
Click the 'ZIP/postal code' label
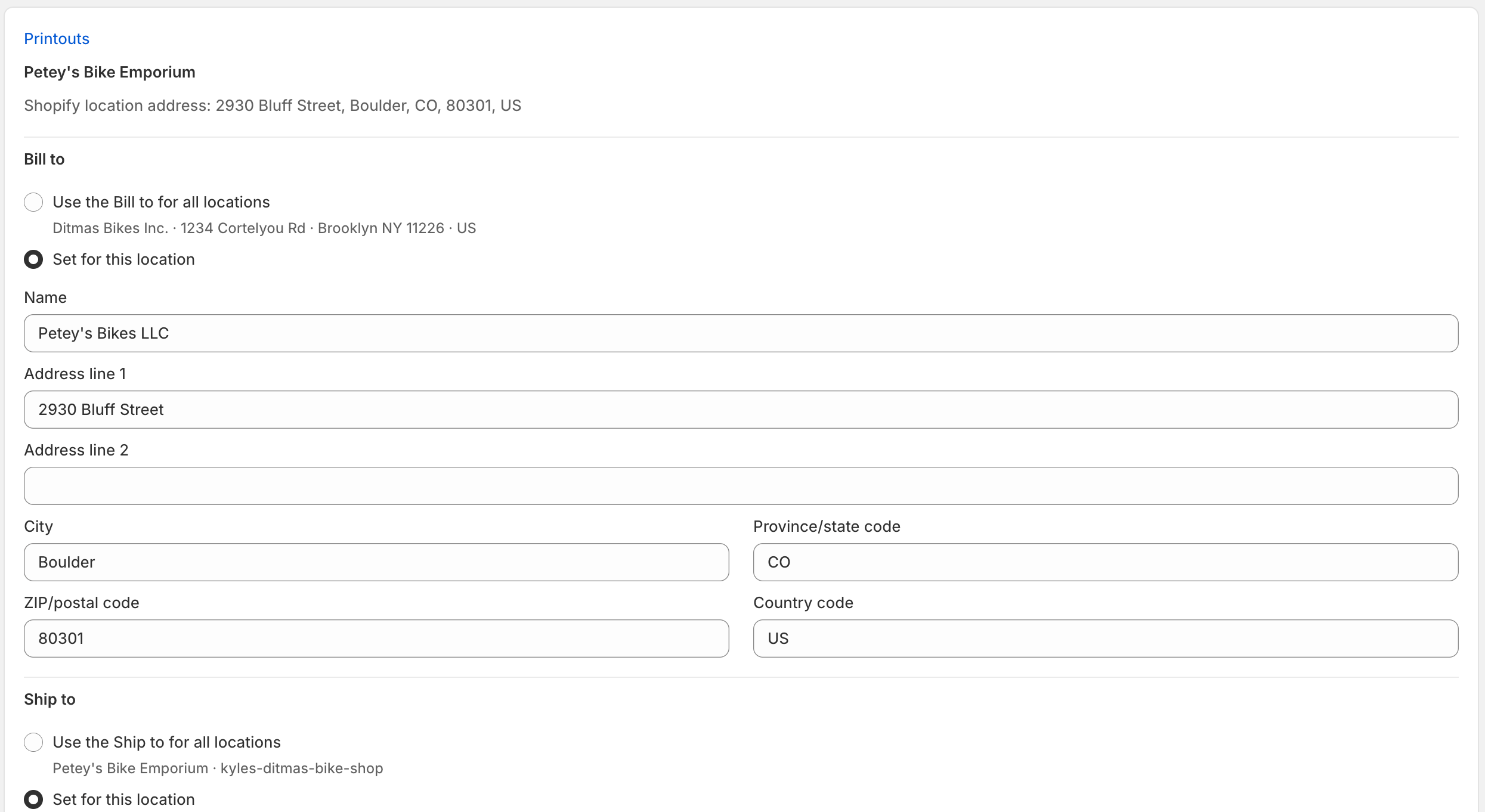tap(82, 603)
